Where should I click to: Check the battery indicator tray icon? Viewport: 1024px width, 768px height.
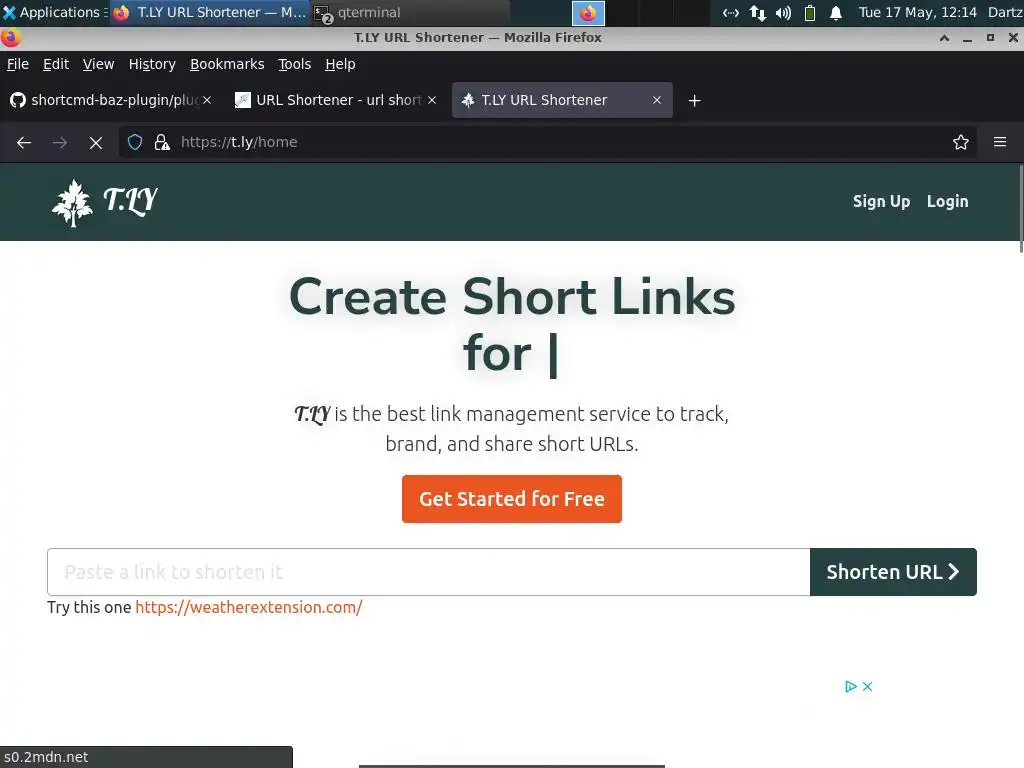click(810, 12)
